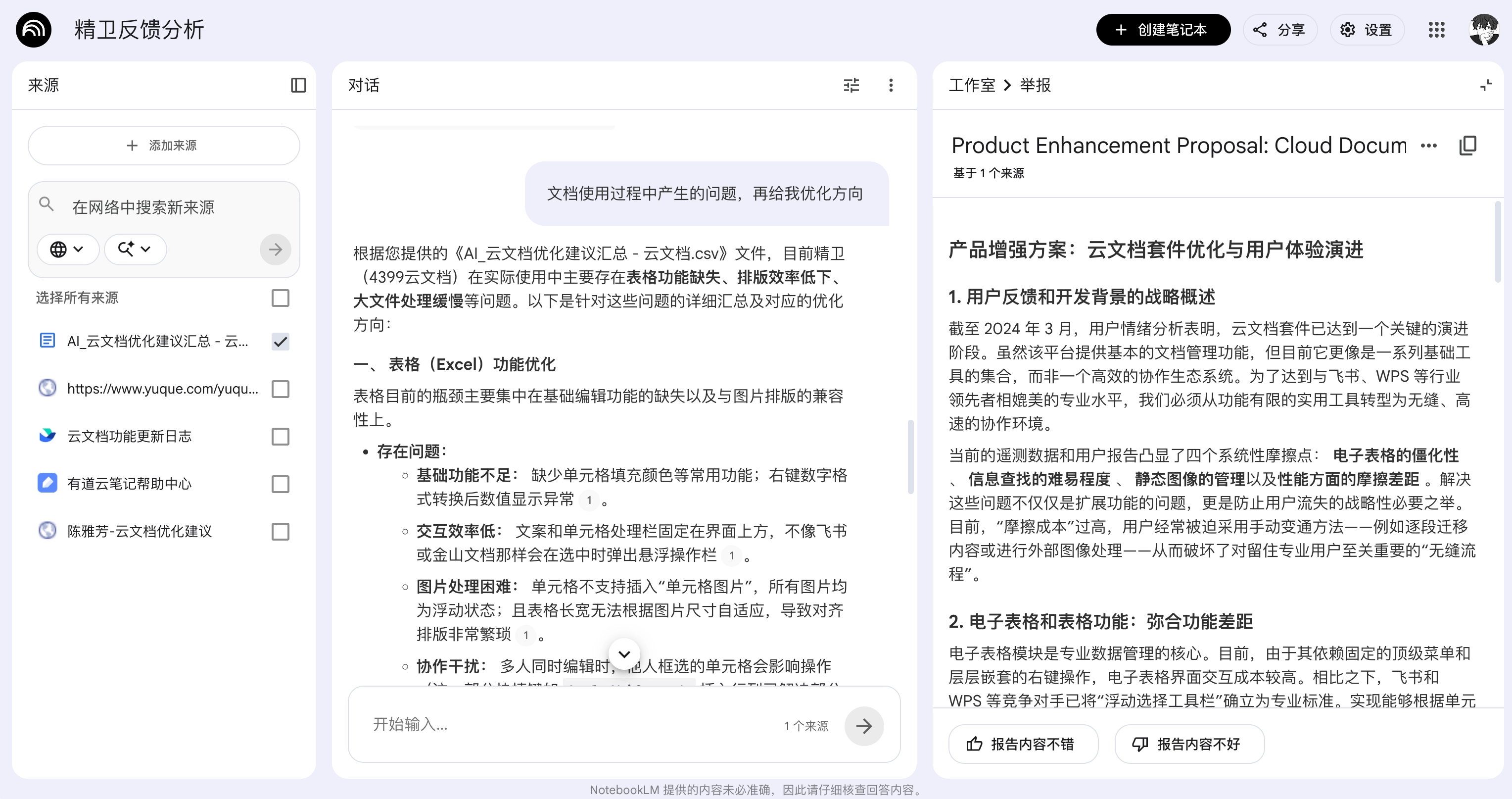Click the 分享 button
Image resolution: width=1512 pixels, height=799 pixels.
tap(1279, 29)
